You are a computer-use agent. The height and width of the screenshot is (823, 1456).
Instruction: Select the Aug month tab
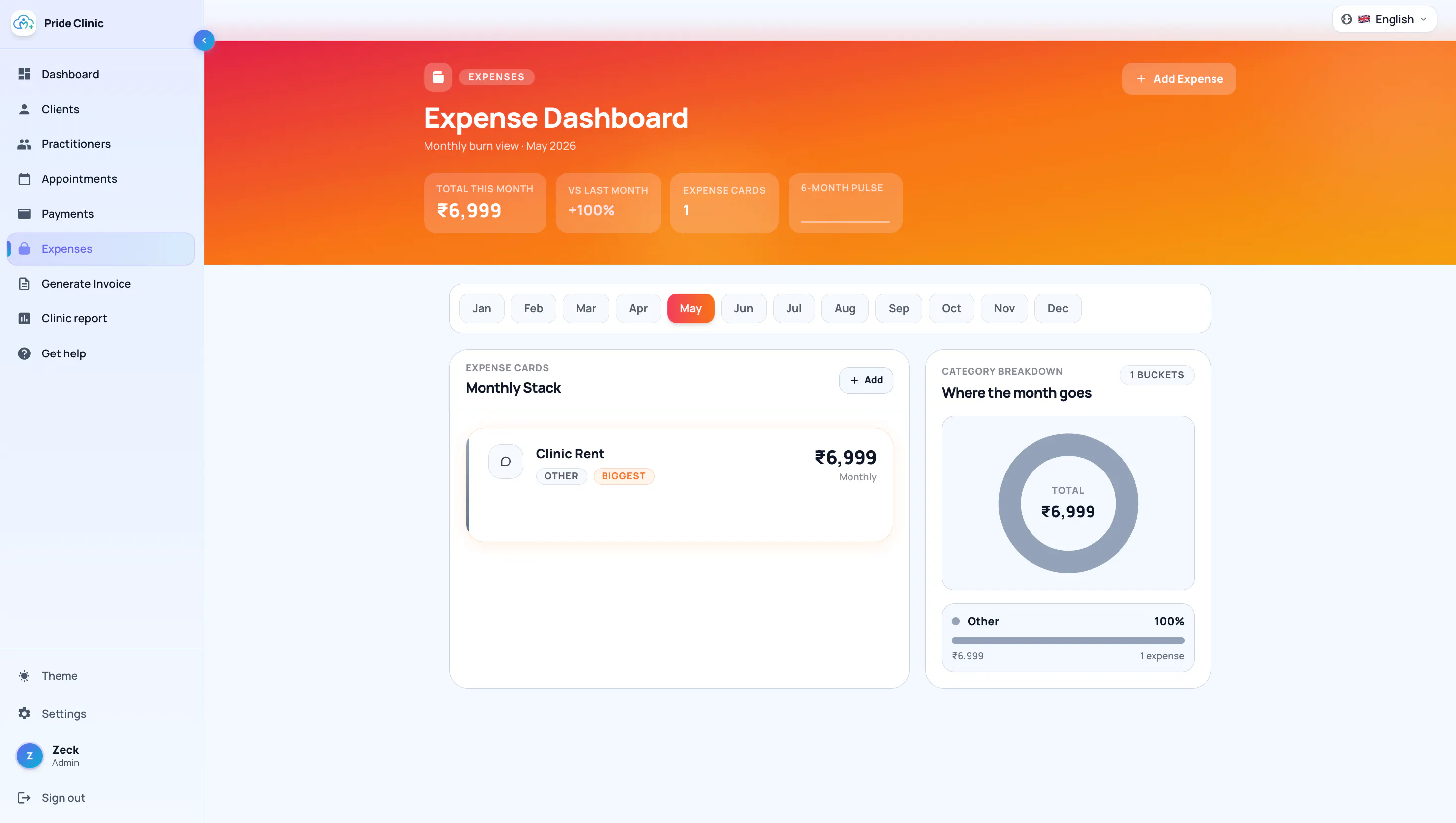pos(845,308)
